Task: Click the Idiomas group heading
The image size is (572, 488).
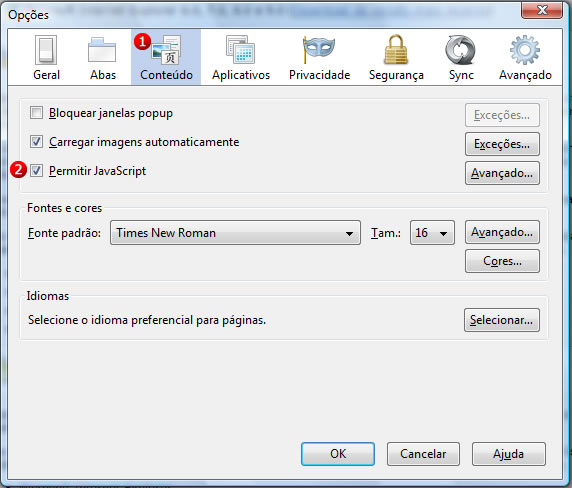Action: point(48,296)
